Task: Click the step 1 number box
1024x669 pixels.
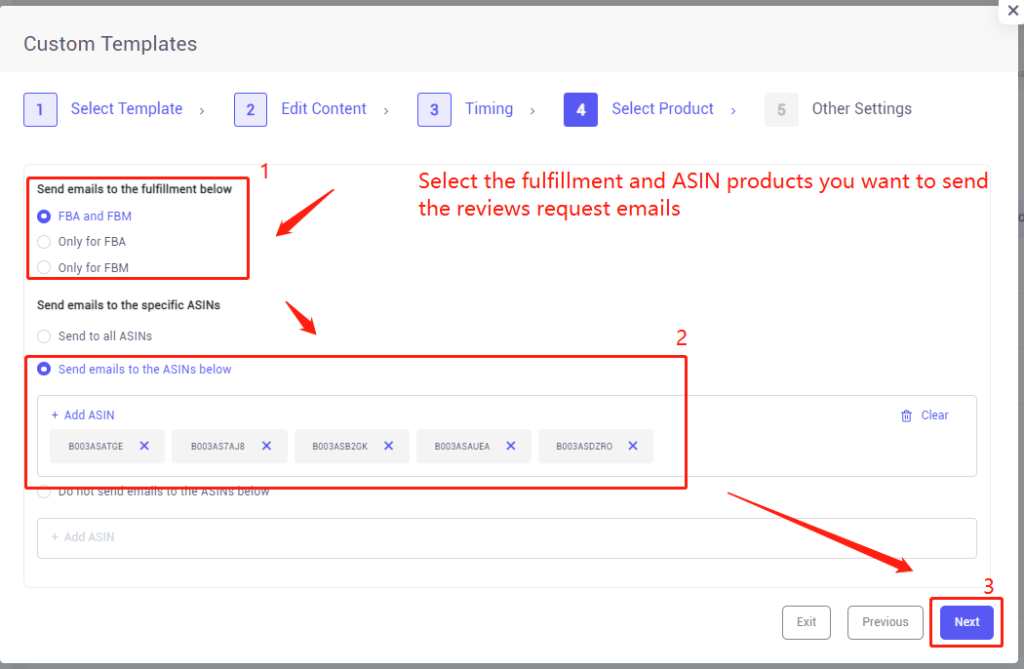Action: tap(40, 110)
